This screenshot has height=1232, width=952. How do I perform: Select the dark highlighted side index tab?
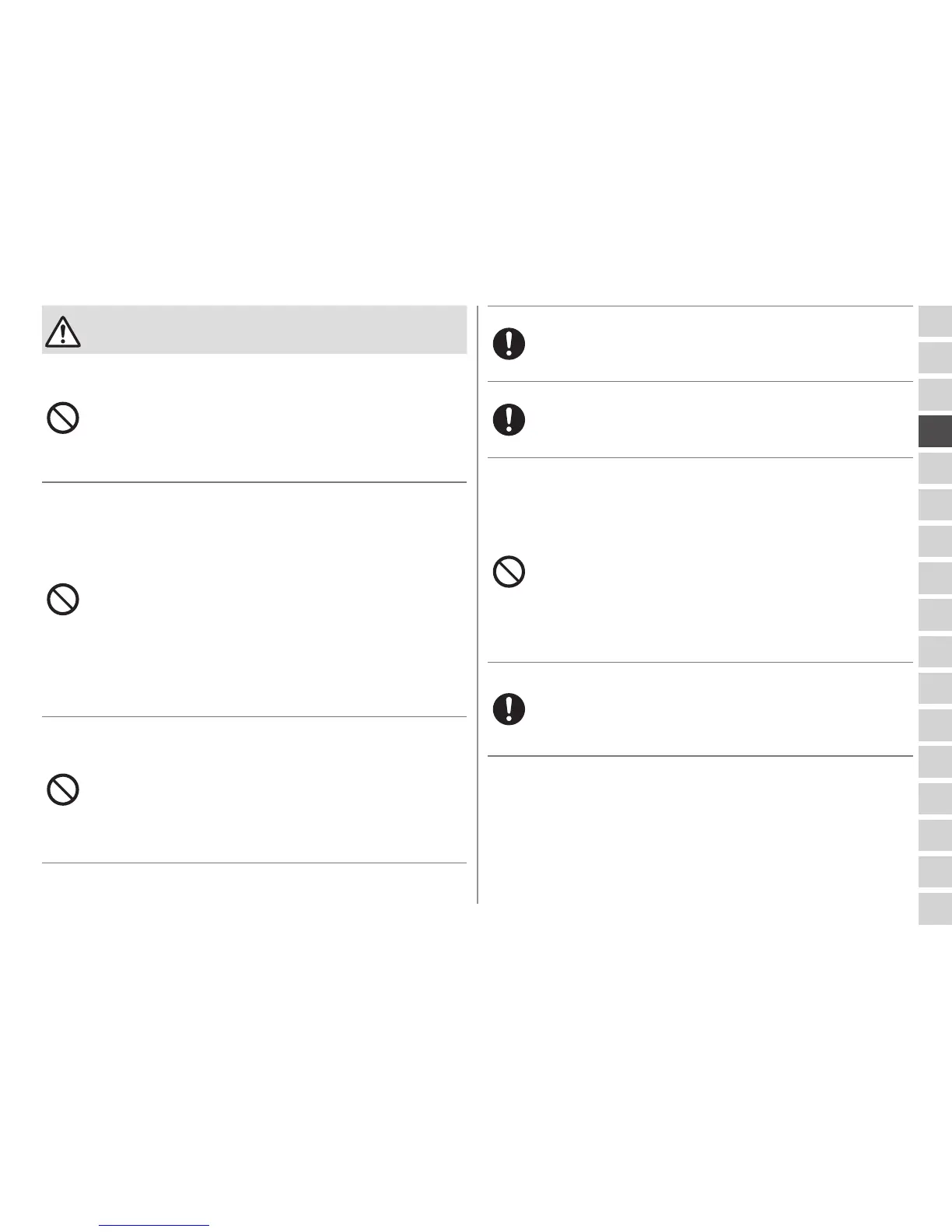point(935,432)
